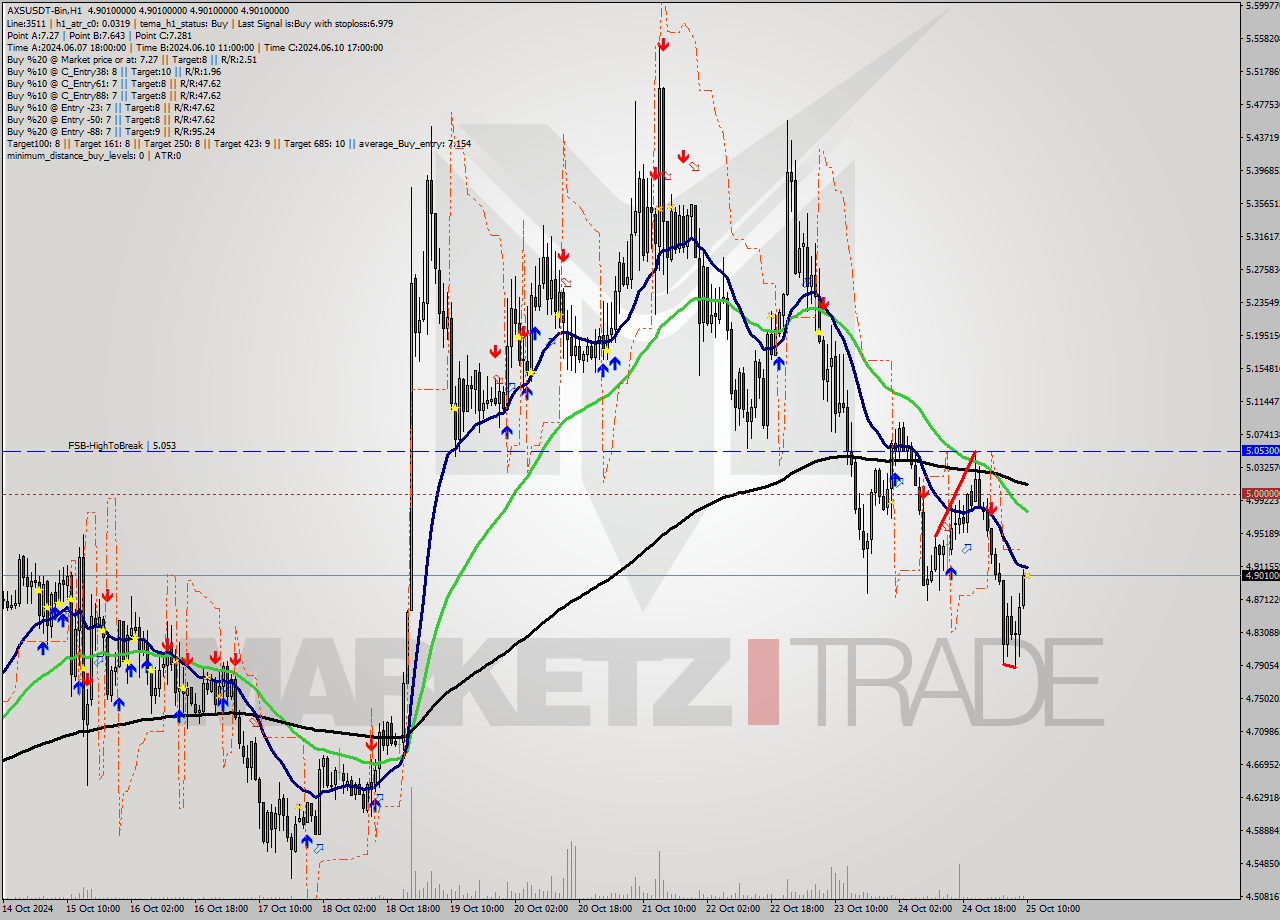Click the '18 Oct 18:00' time axis label
The width and height of the screenshot is (1280, 920).
(412, 909)
